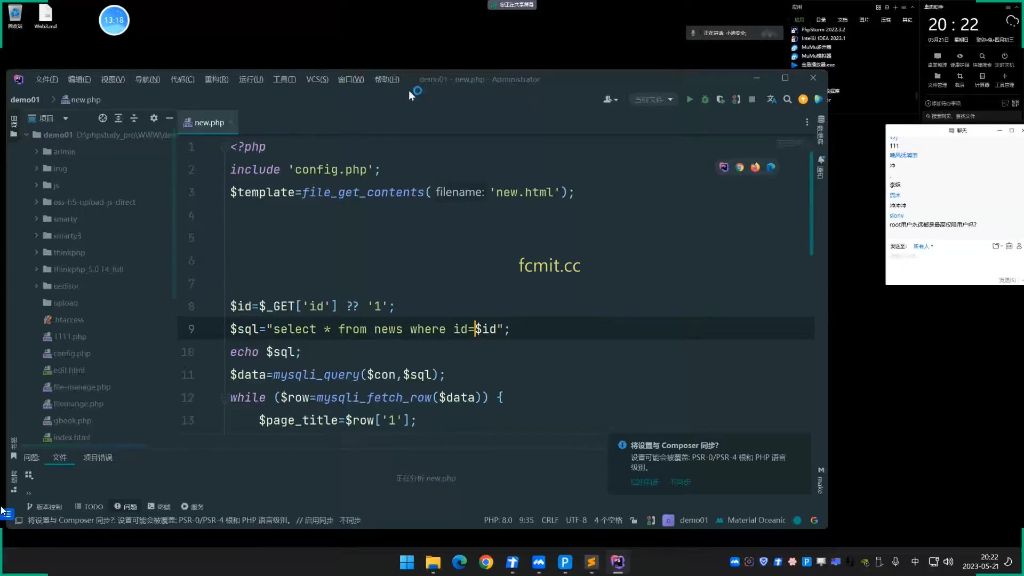Viewport: 1024px width, 576px height.
Task: Open the VCS menu
Action: pos(317,79)
